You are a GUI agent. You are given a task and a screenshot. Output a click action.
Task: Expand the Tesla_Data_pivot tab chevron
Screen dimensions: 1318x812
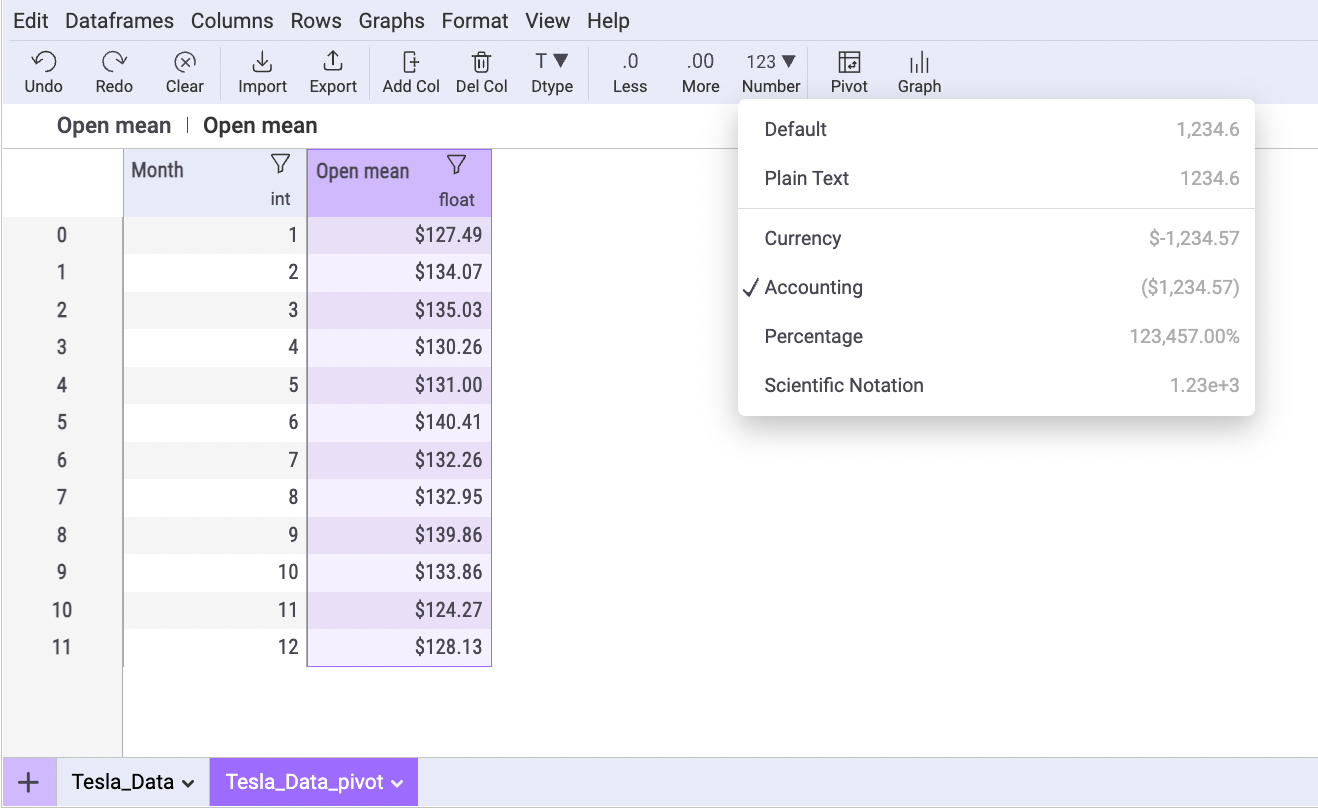coord(398,784)
